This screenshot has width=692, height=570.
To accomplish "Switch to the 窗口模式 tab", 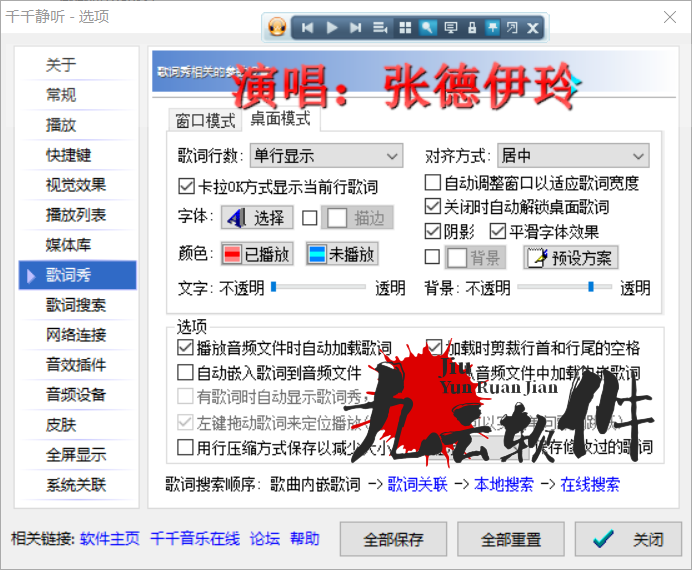I will click(205, 120).
